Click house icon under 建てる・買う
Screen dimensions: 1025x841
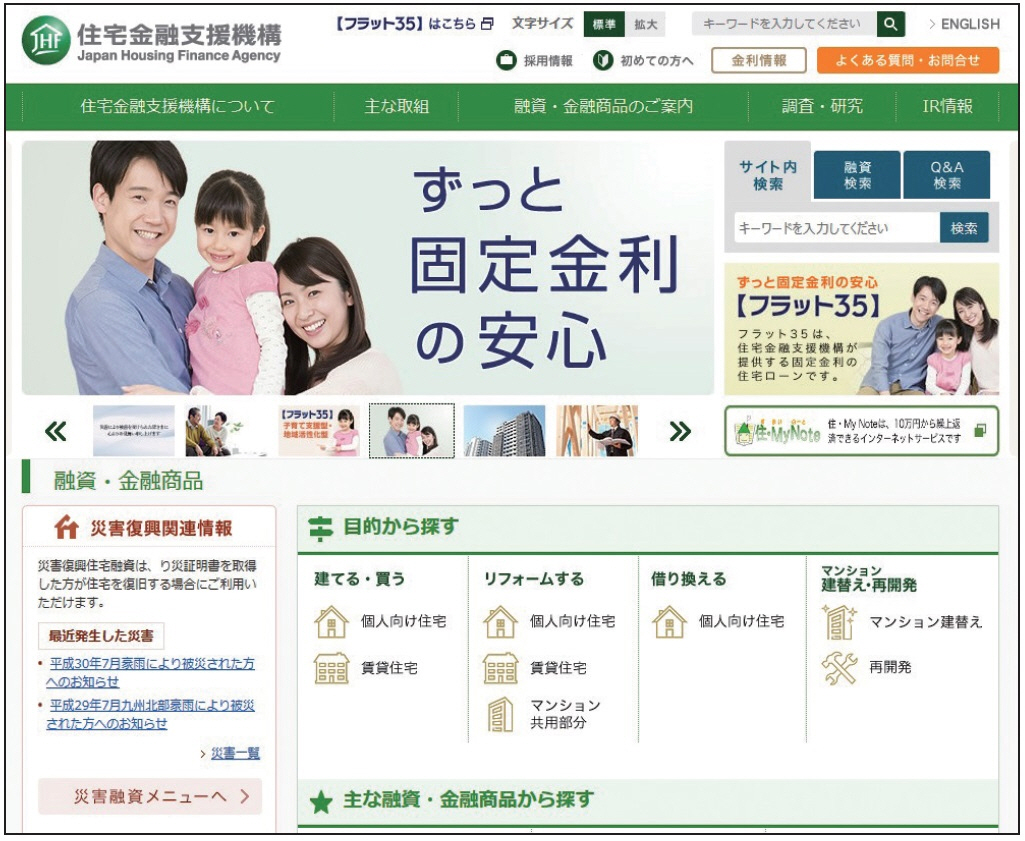coord(331,622)
